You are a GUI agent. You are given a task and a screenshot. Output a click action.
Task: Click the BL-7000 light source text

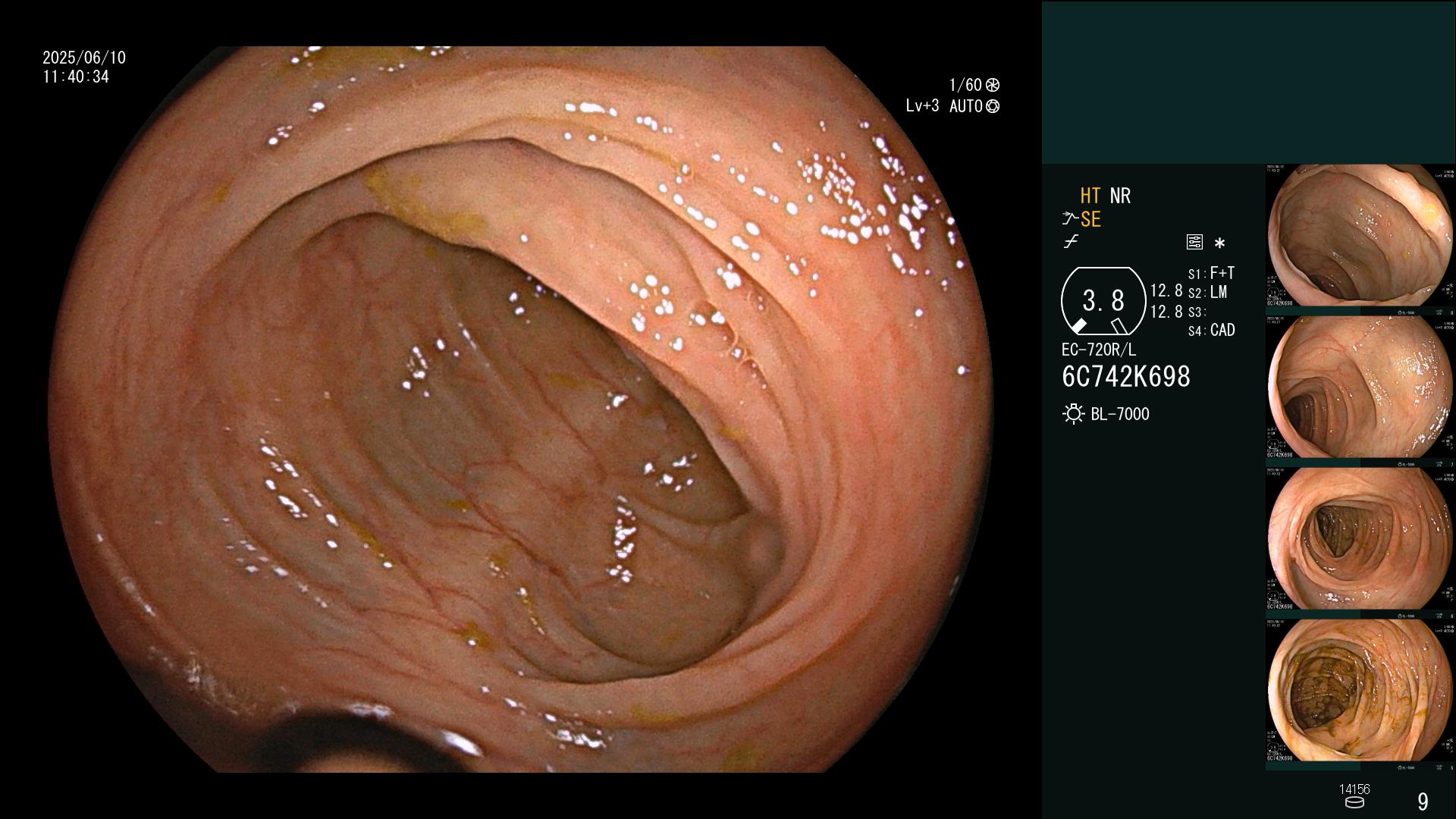click(x=1120, y=414)
